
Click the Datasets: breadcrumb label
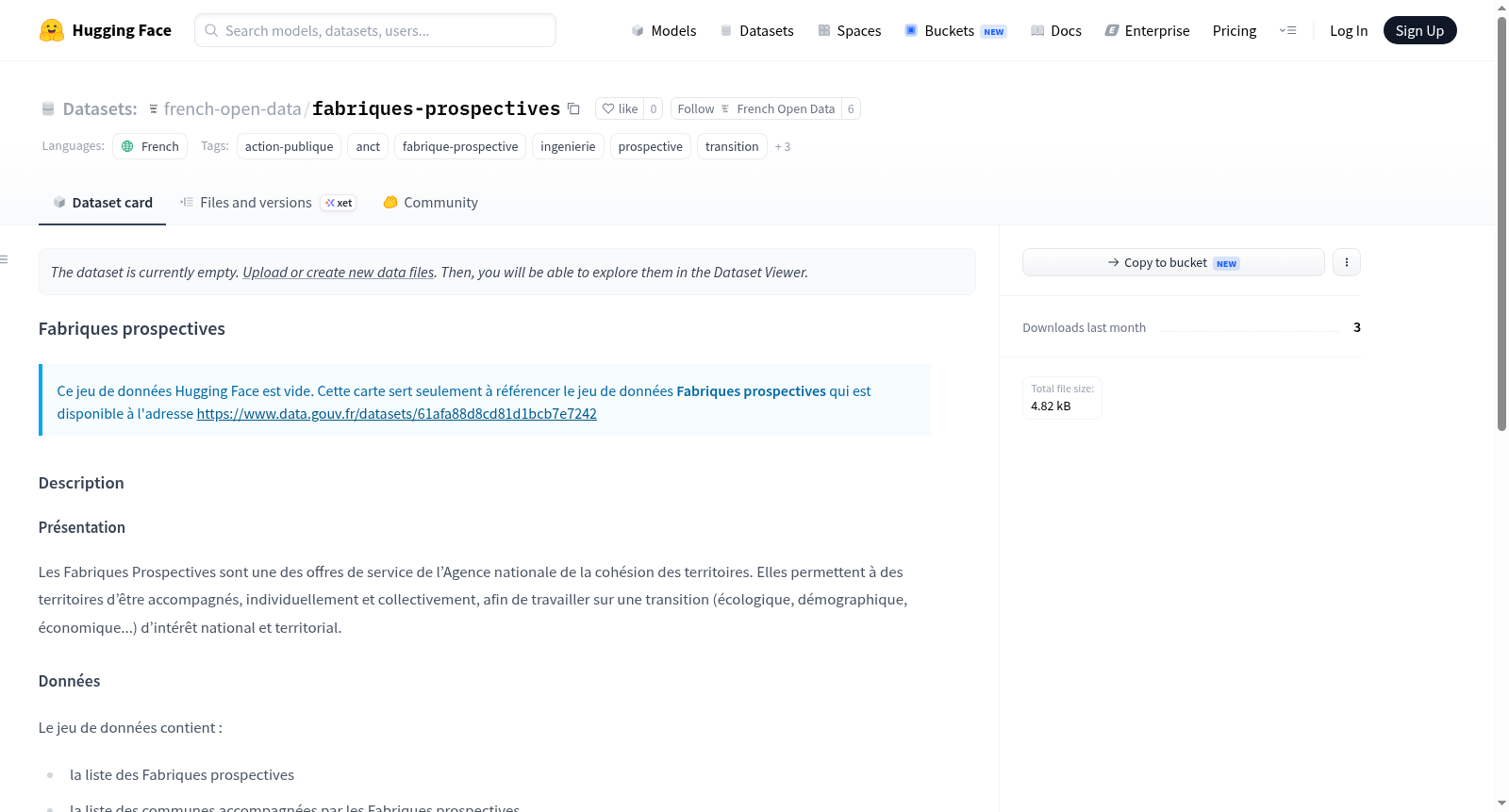[x=100, y=108]
